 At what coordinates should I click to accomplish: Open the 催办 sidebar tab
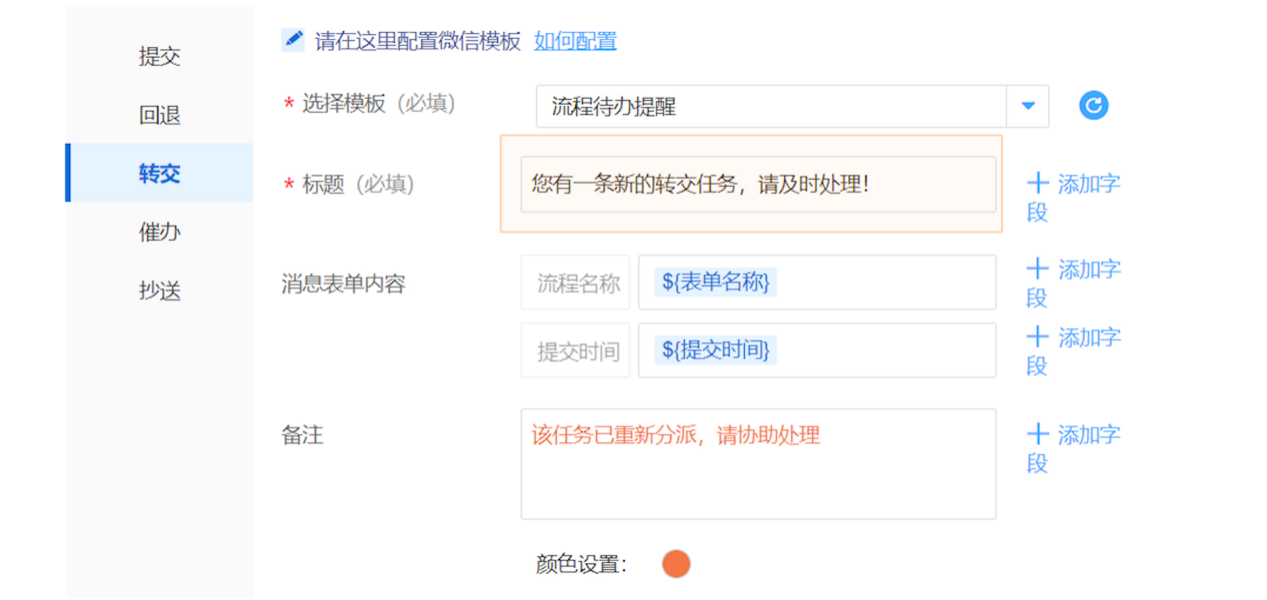pyautogui.click(x=159, y=232)
